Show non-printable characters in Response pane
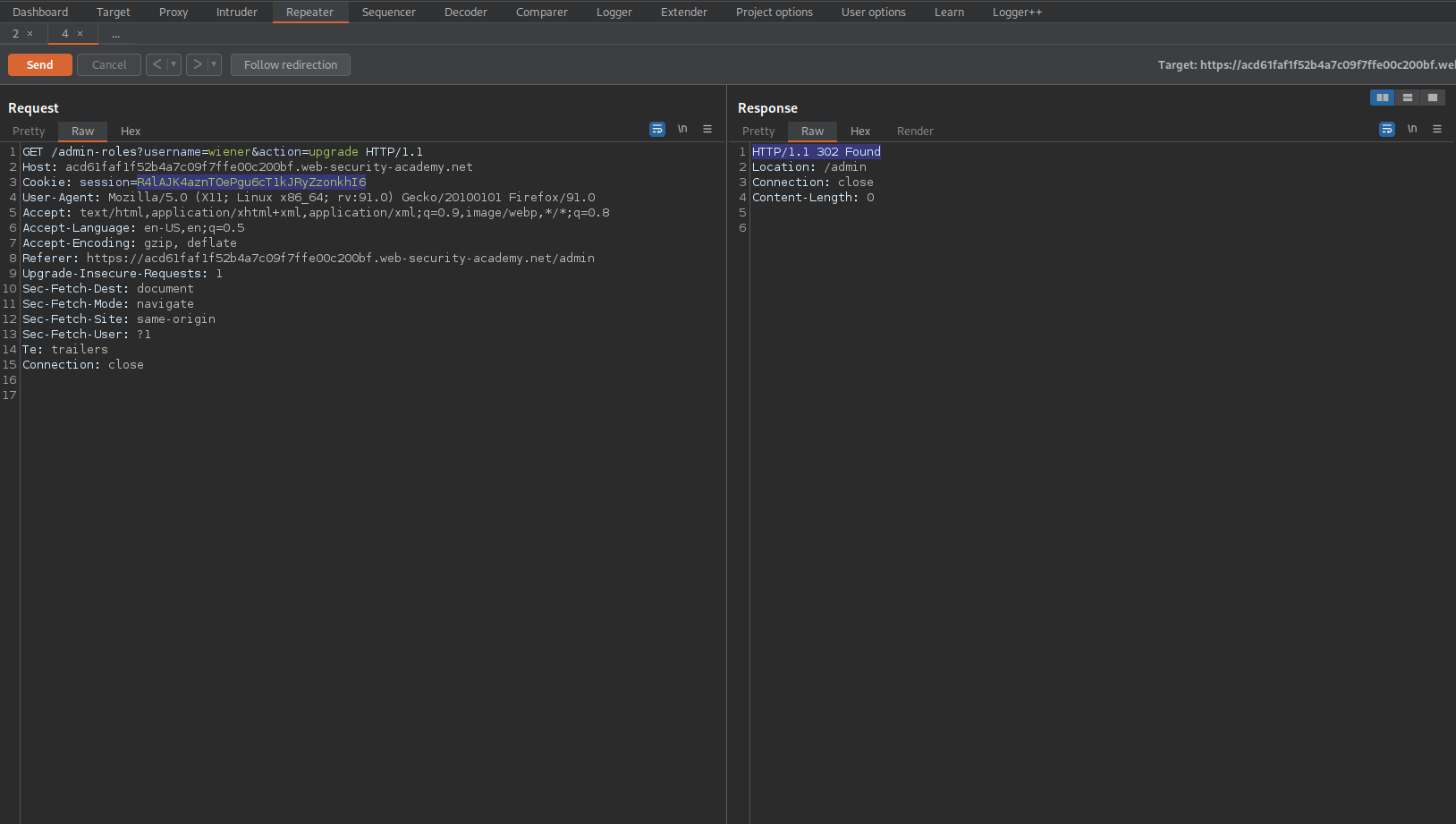The image size is (1456, 824). [x=1412, y=130]
